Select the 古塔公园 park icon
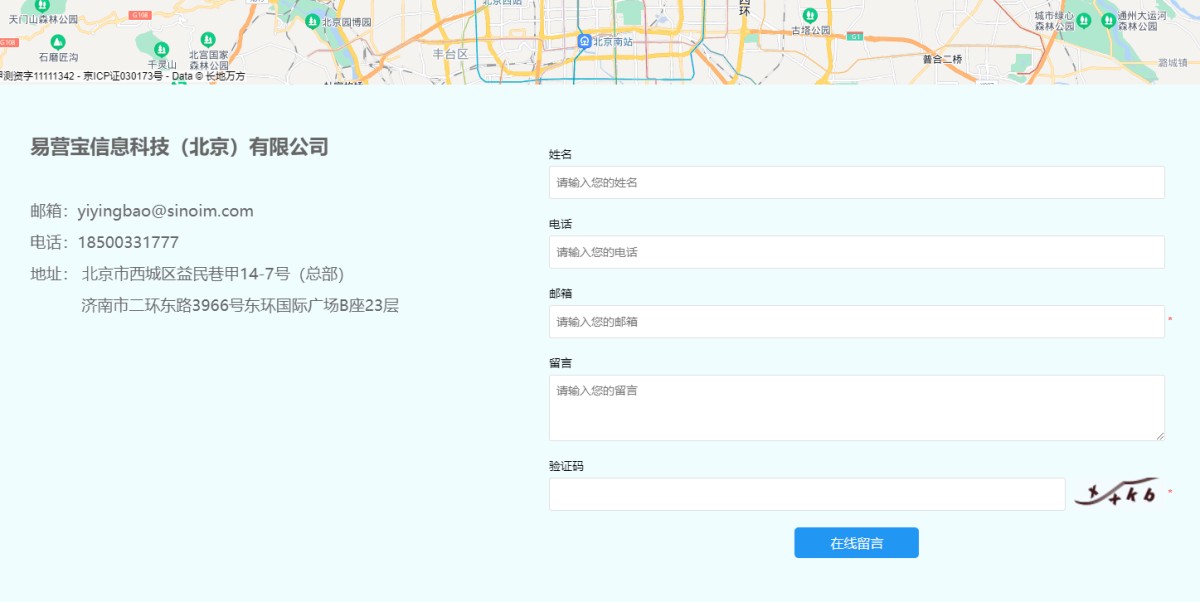 (810, 15)
